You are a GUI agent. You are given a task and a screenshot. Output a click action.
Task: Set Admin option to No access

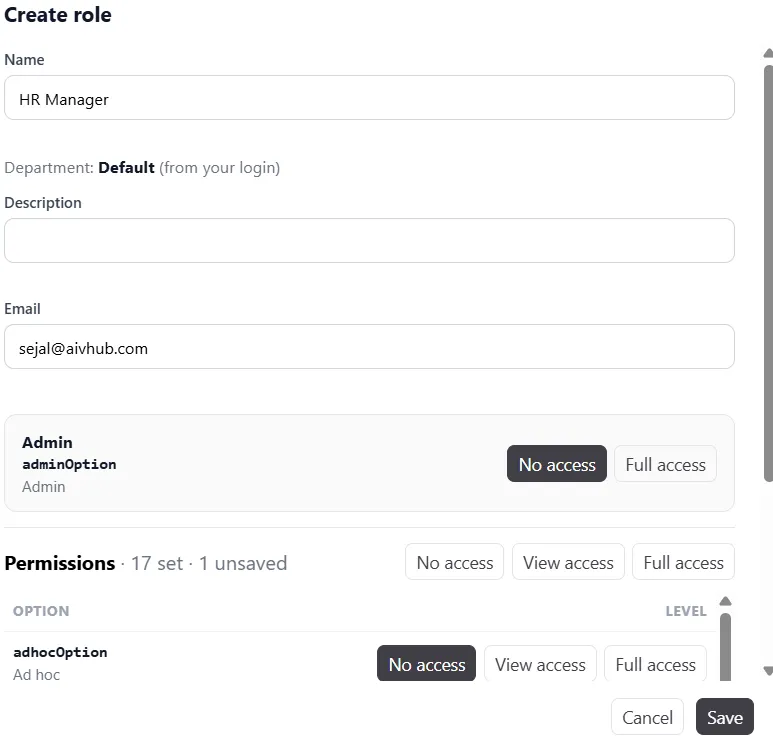(x=557, y=464)
